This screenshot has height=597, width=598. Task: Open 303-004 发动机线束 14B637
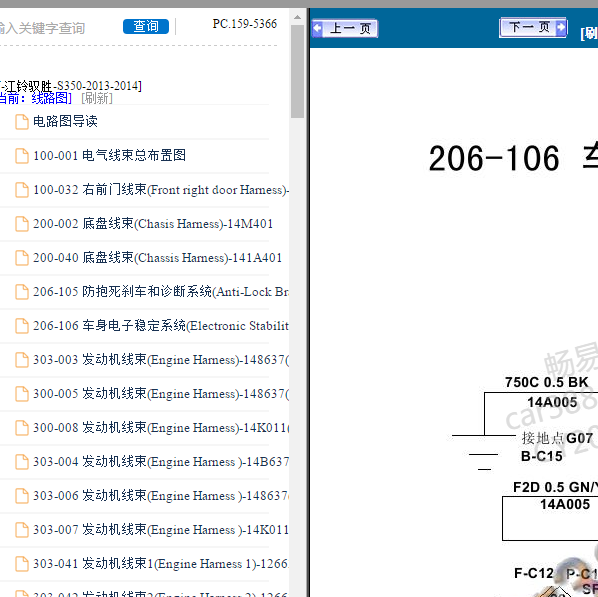point(161,461)
